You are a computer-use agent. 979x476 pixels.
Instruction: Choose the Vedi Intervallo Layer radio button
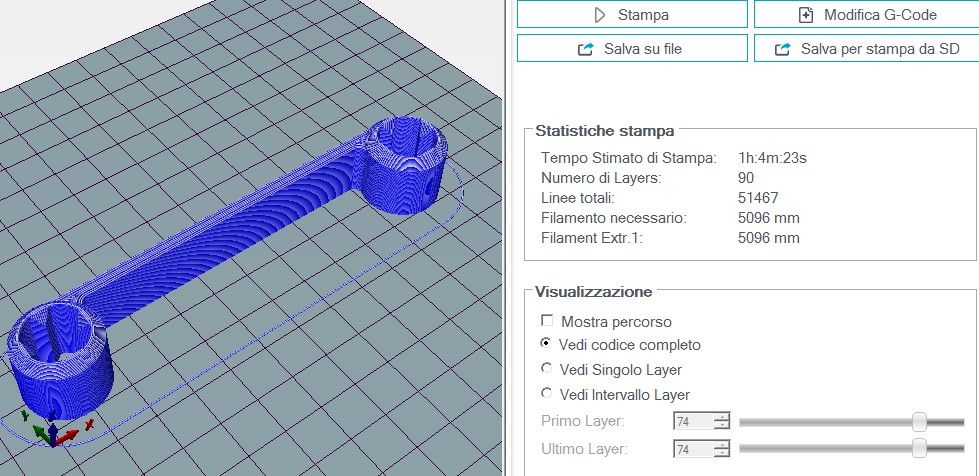click(x=547, y=394)
